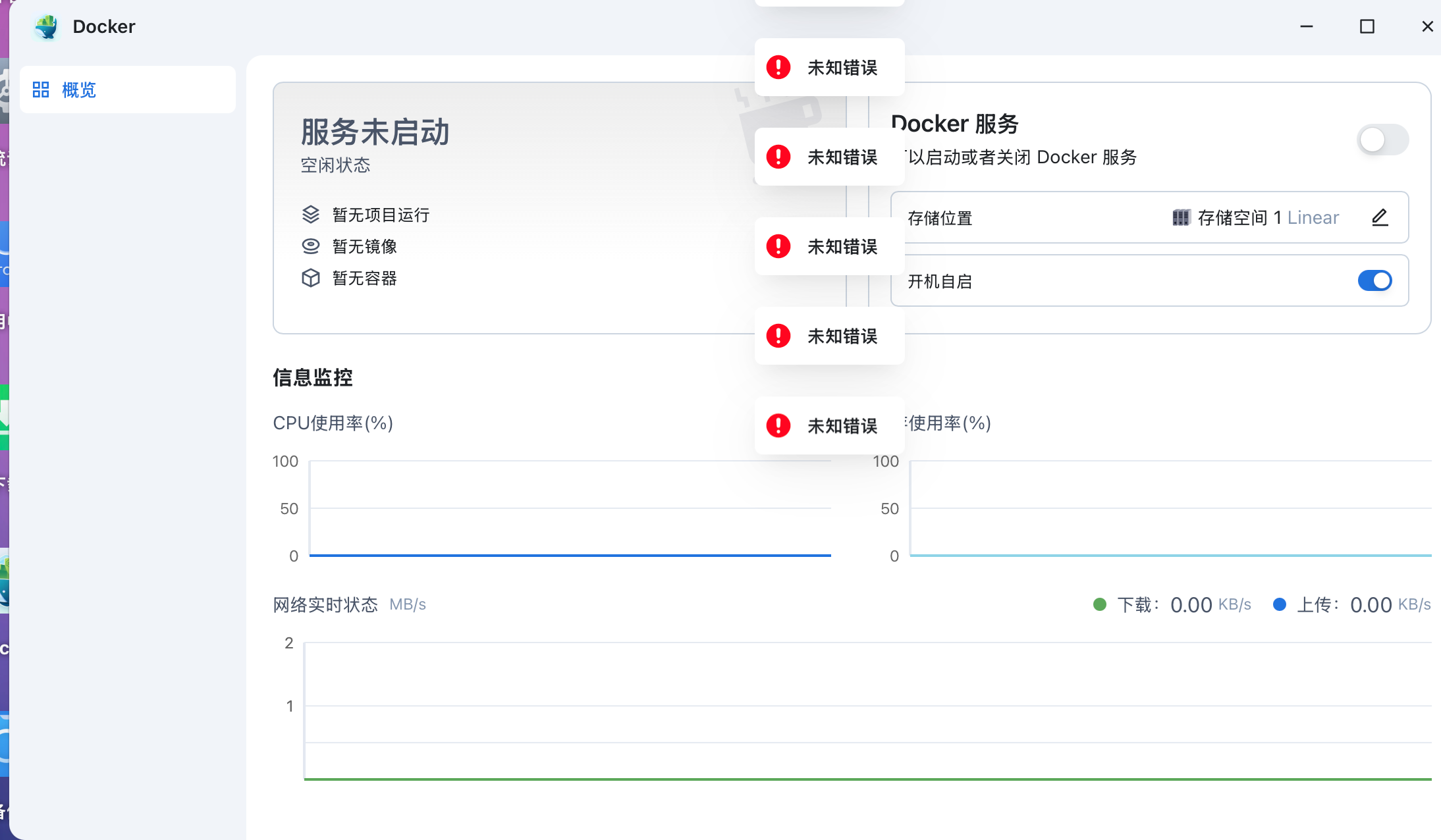Open the 概览 overview tab

[x=128, y=90]
